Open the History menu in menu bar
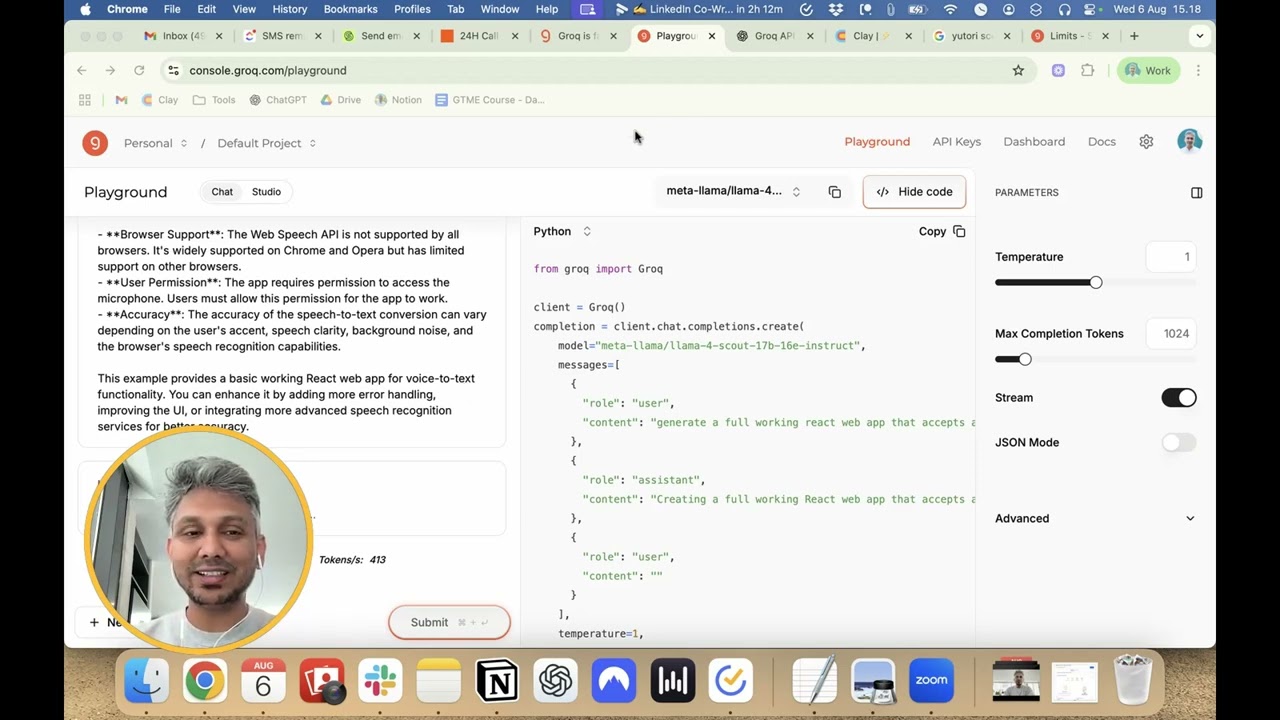Viewport: 1280px width, 720px height. pyautogui.click(x=290, y=9)
